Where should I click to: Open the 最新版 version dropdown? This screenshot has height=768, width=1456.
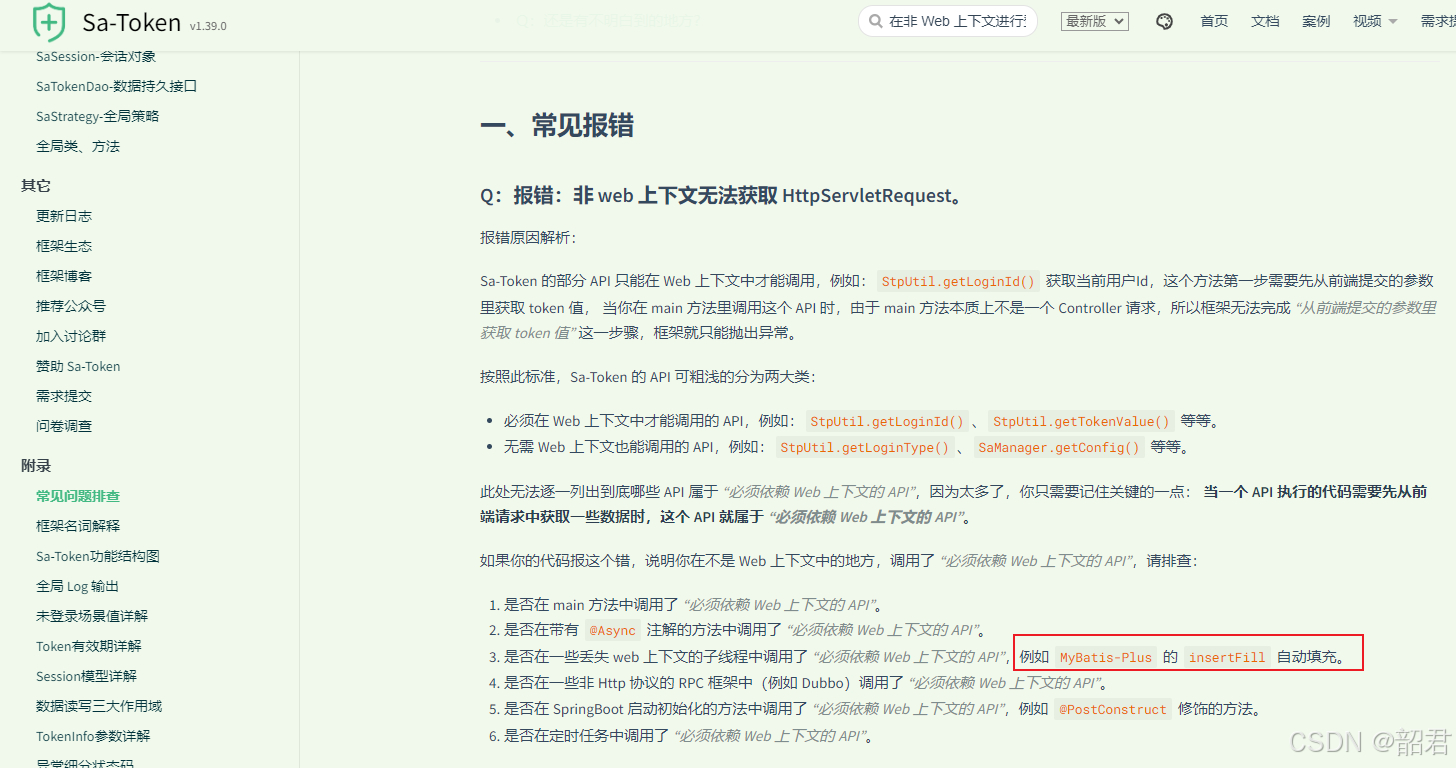[1095, 21]
